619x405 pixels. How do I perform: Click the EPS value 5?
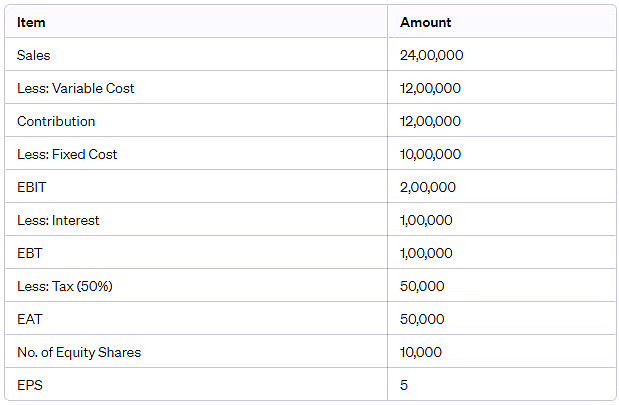[x=404, y=385]
